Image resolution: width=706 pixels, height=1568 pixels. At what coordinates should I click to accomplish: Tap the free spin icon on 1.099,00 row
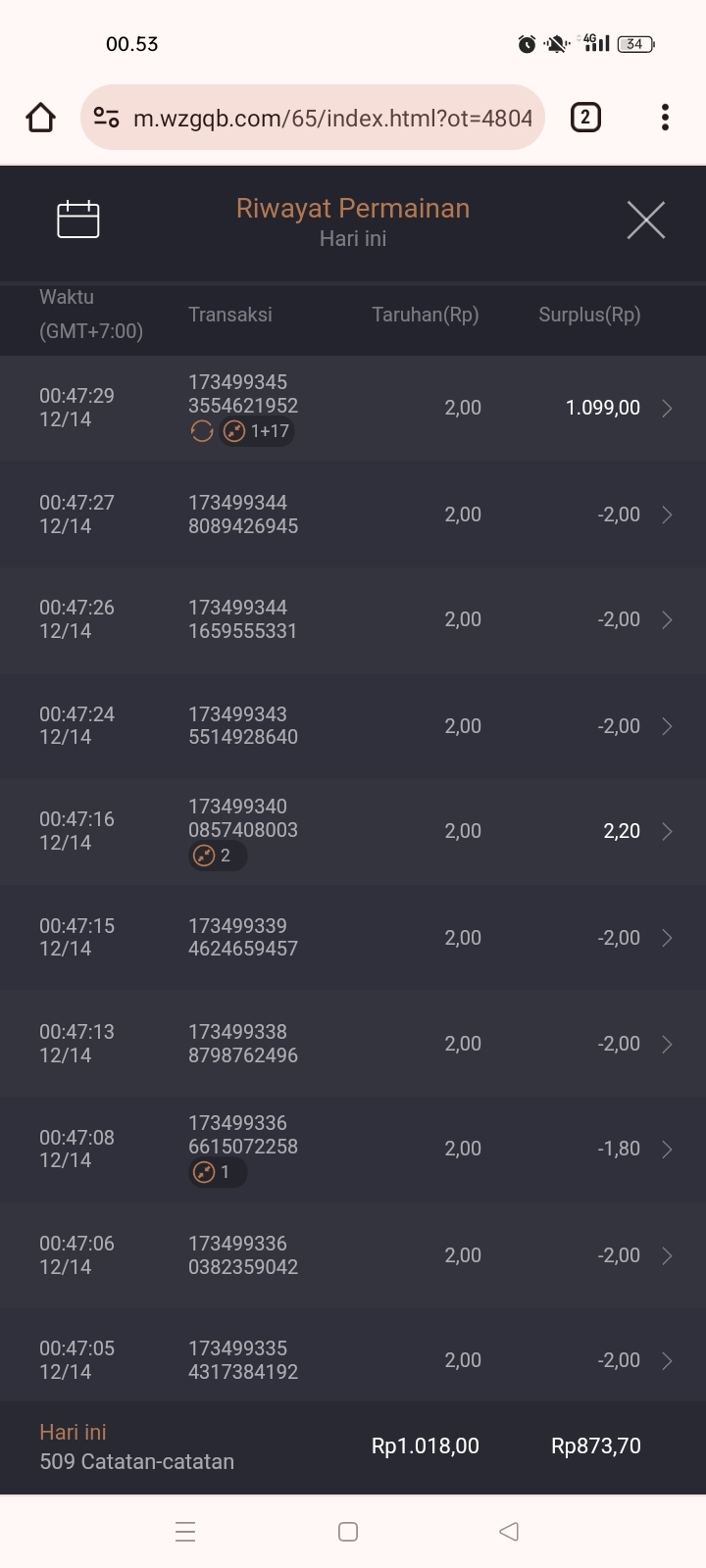coord(202,431)
